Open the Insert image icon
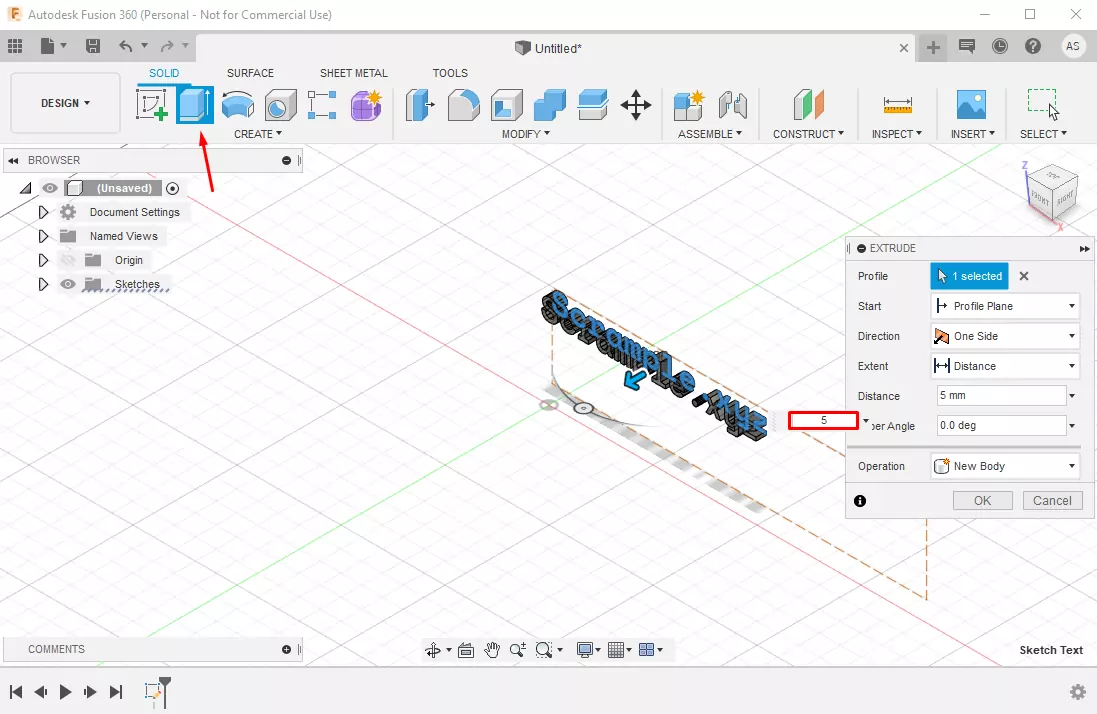Image resolution: width=1097 pixels, height=714 pixels. pyautogui.click(x=972, y=105)
